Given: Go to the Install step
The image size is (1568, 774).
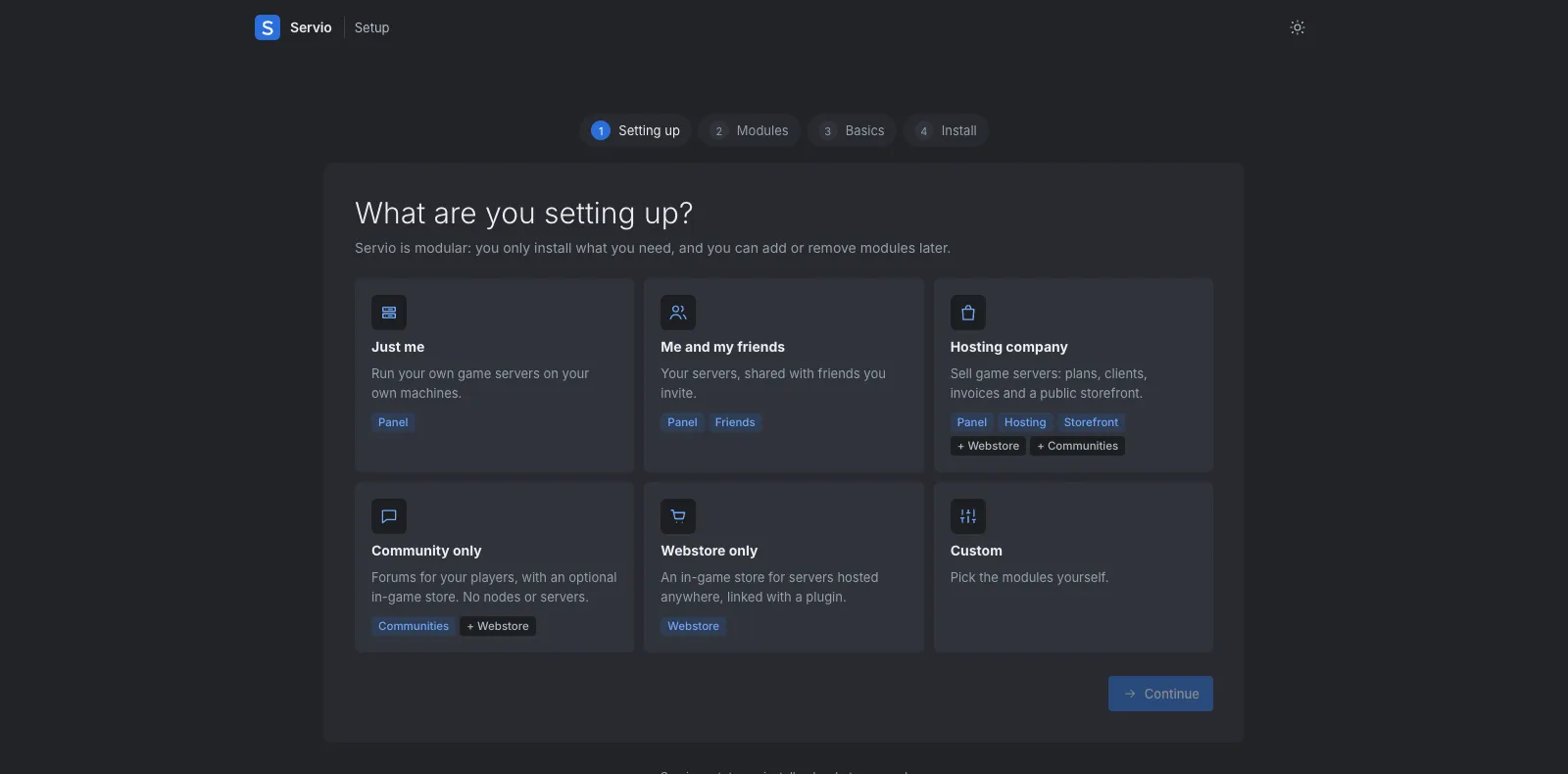Looking at the screenshot, I should pyautogui.click(x=946, y=130).
